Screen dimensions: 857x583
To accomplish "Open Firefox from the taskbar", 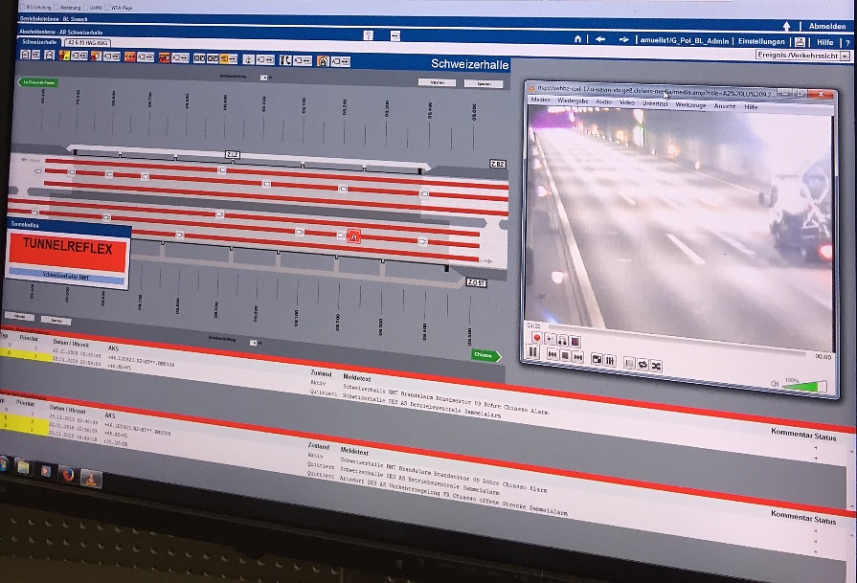I will [68, 475].
